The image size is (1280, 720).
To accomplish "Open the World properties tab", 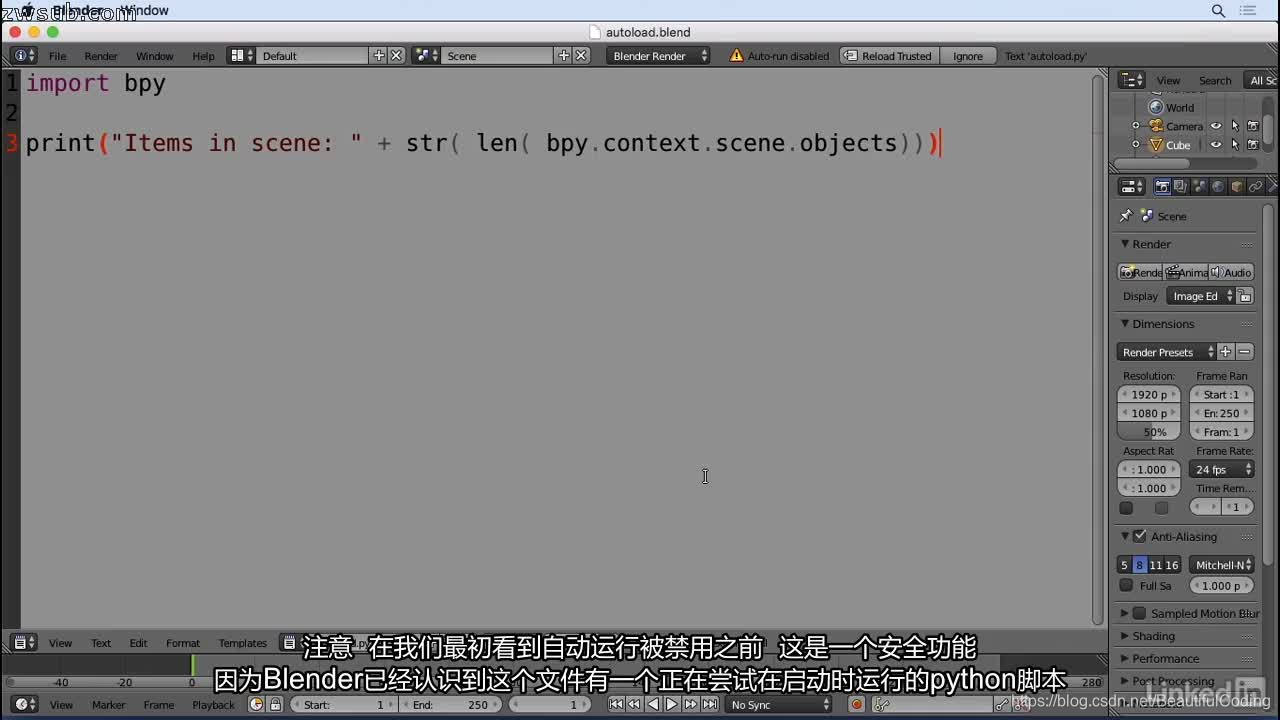I will tap(1216, 186).
